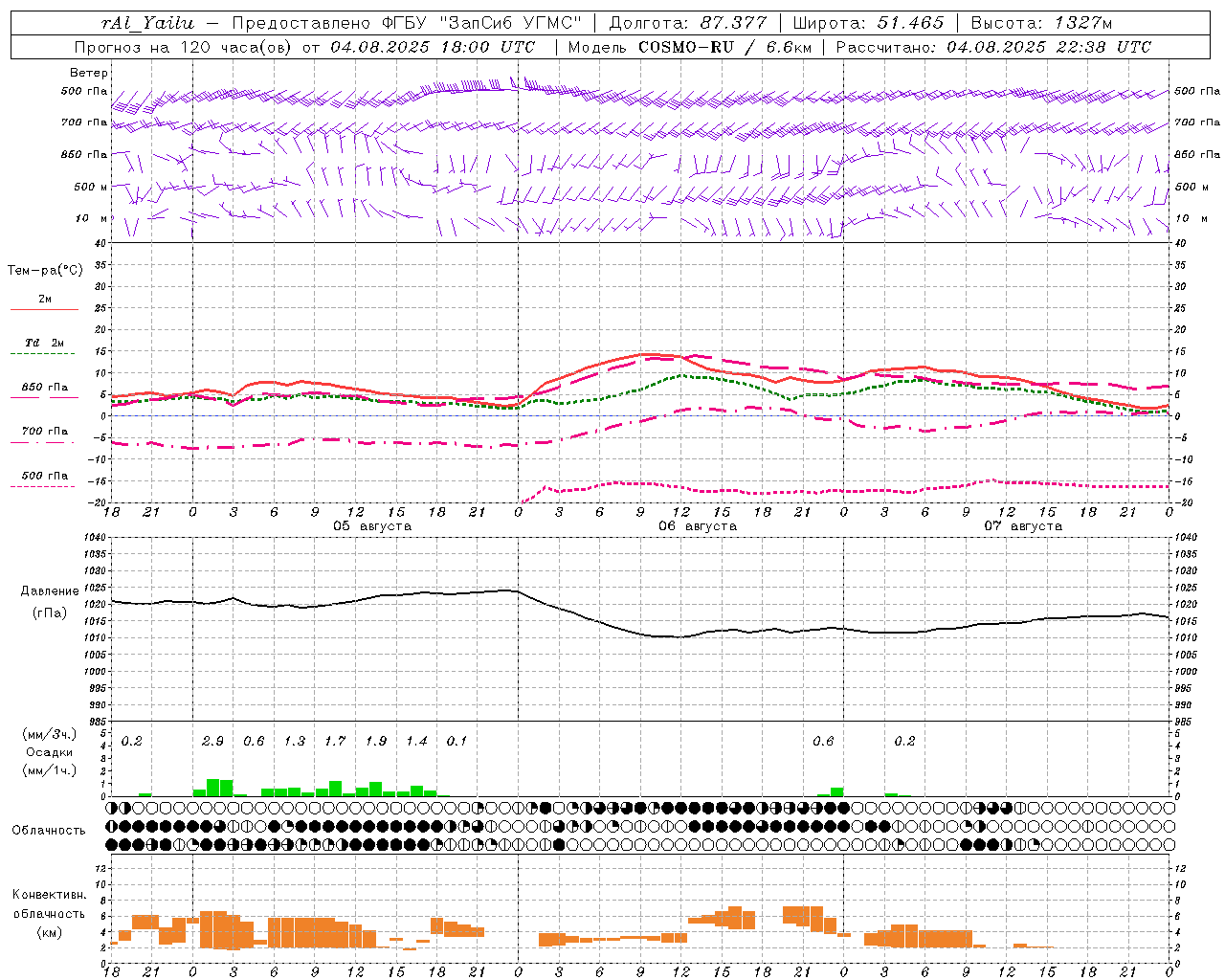Image resolution: width=1225 pixels, height=980 pixels.
Task: Click the 0.1 precipitation total value
Action: click(x=457, y=741)
